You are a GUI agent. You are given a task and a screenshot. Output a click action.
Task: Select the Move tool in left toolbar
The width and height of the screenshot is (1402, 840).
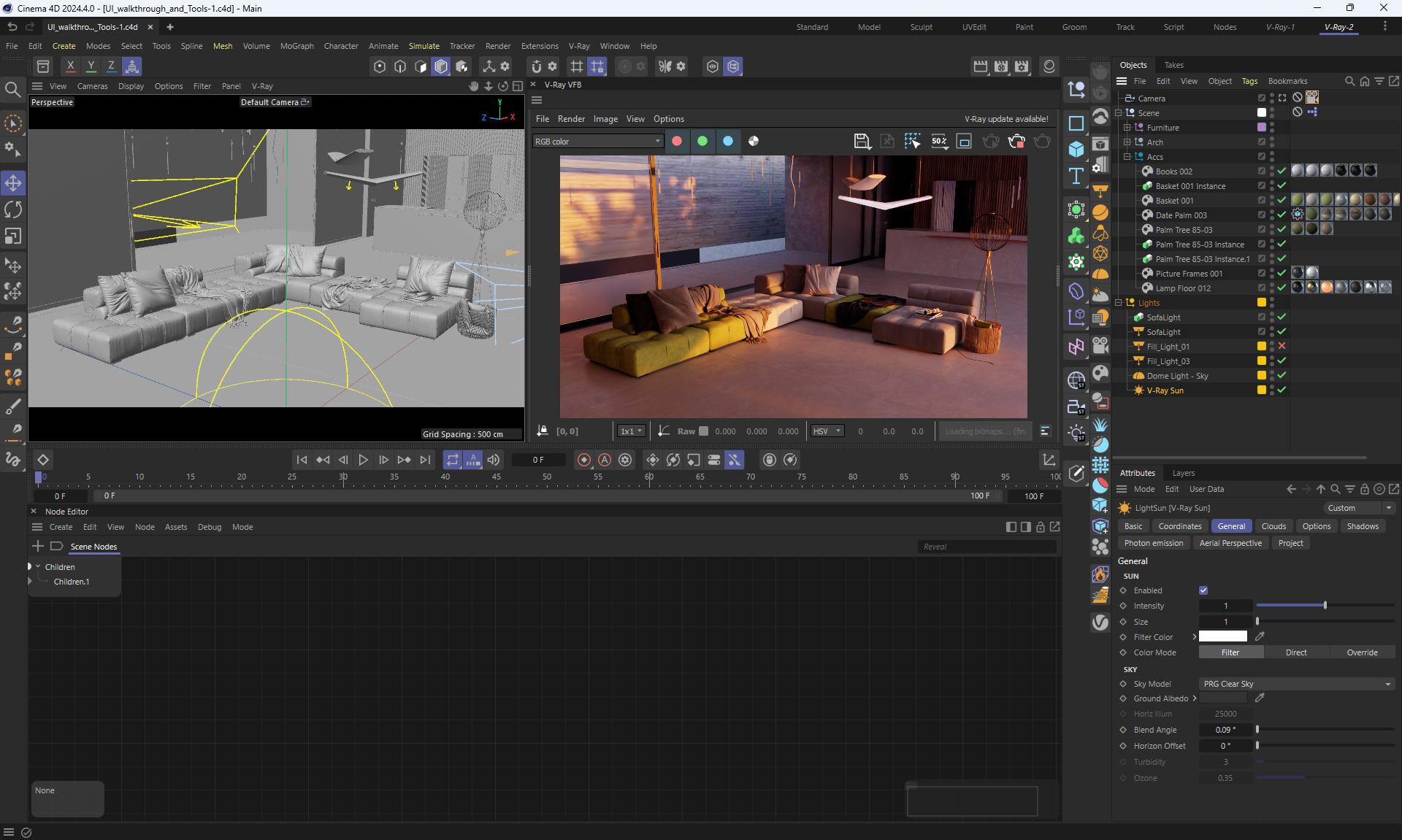click(13, 182)
